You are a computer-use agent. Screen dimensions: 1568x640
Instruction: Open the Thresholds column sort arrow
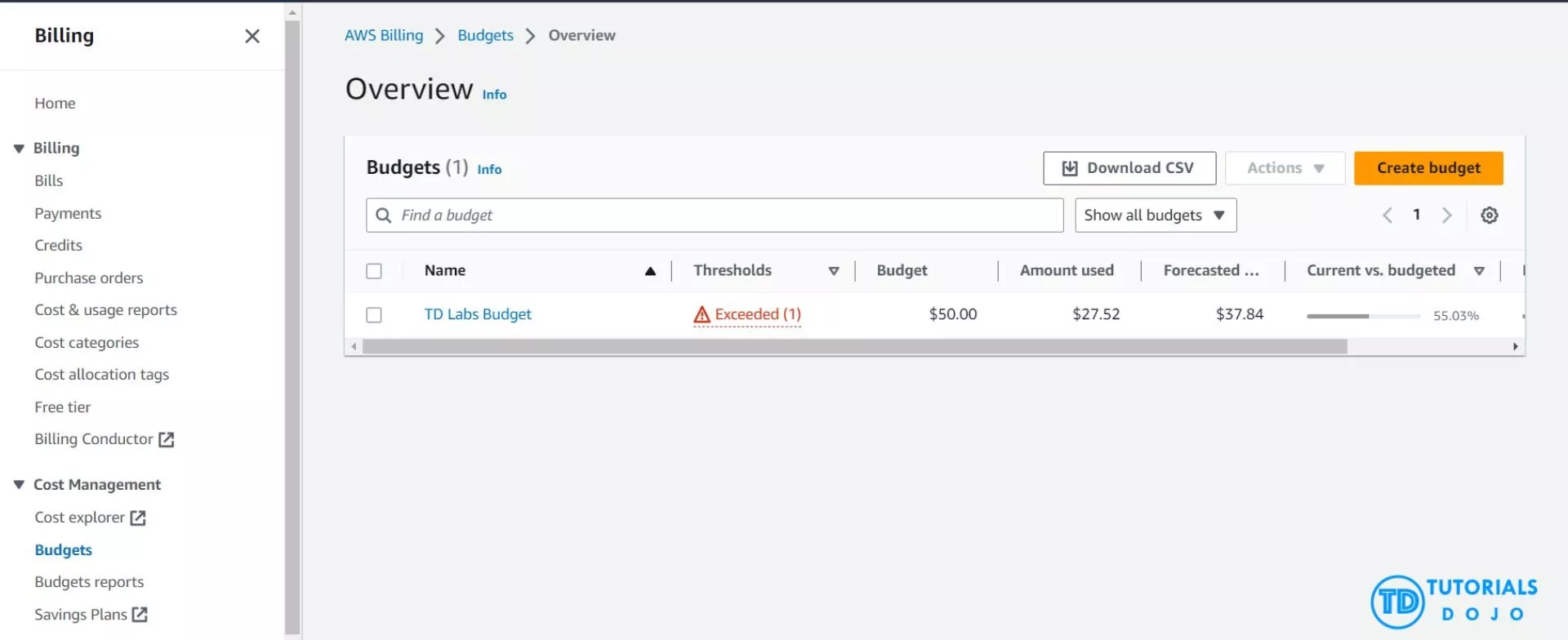(x=834, y=271)
